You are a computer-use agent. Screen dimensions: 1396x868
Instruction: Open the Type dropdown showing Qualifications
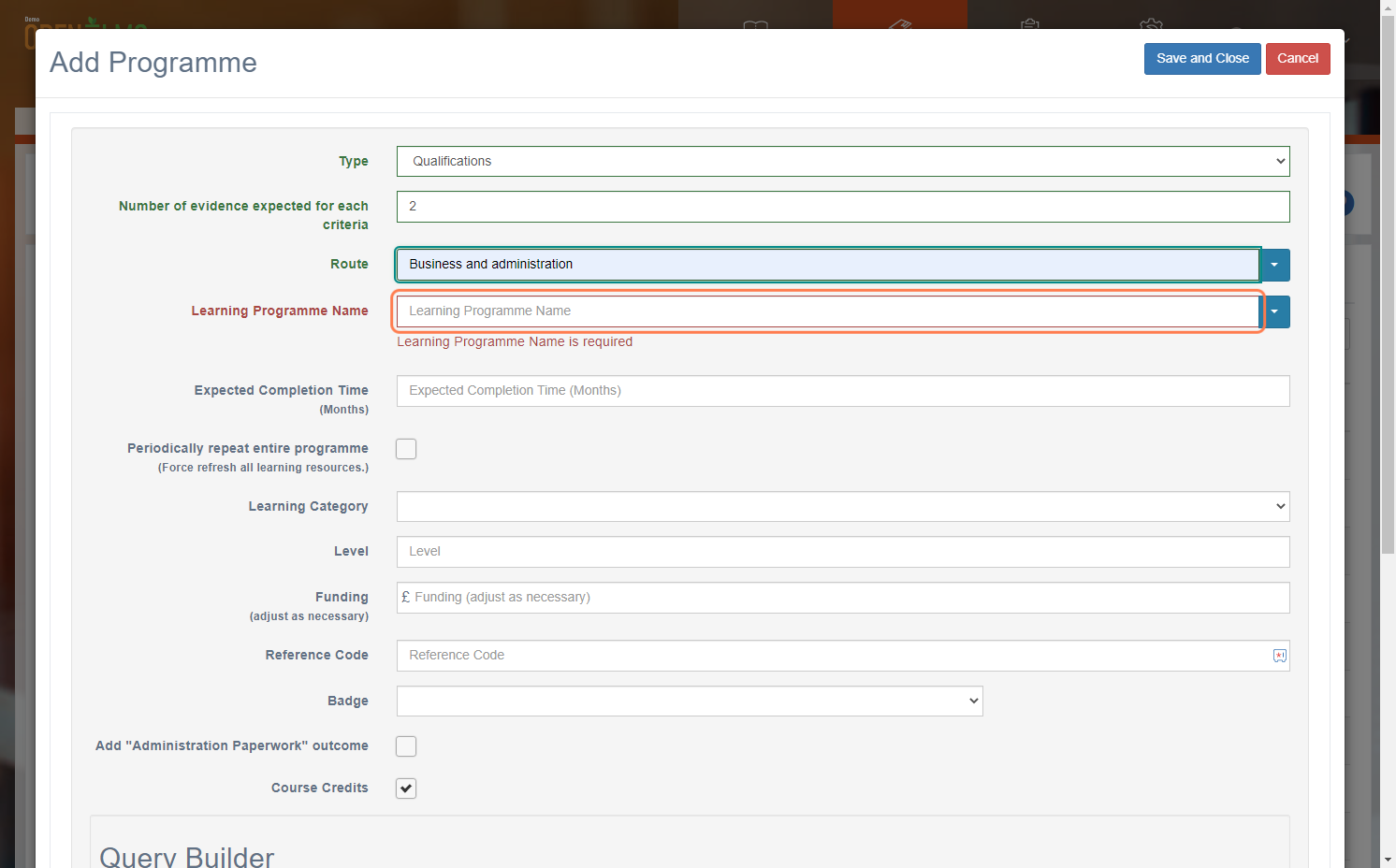(843, 161)
